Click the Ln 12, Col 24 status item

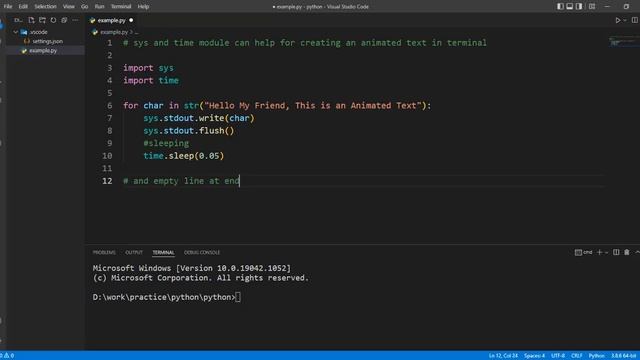coord(503,356)
